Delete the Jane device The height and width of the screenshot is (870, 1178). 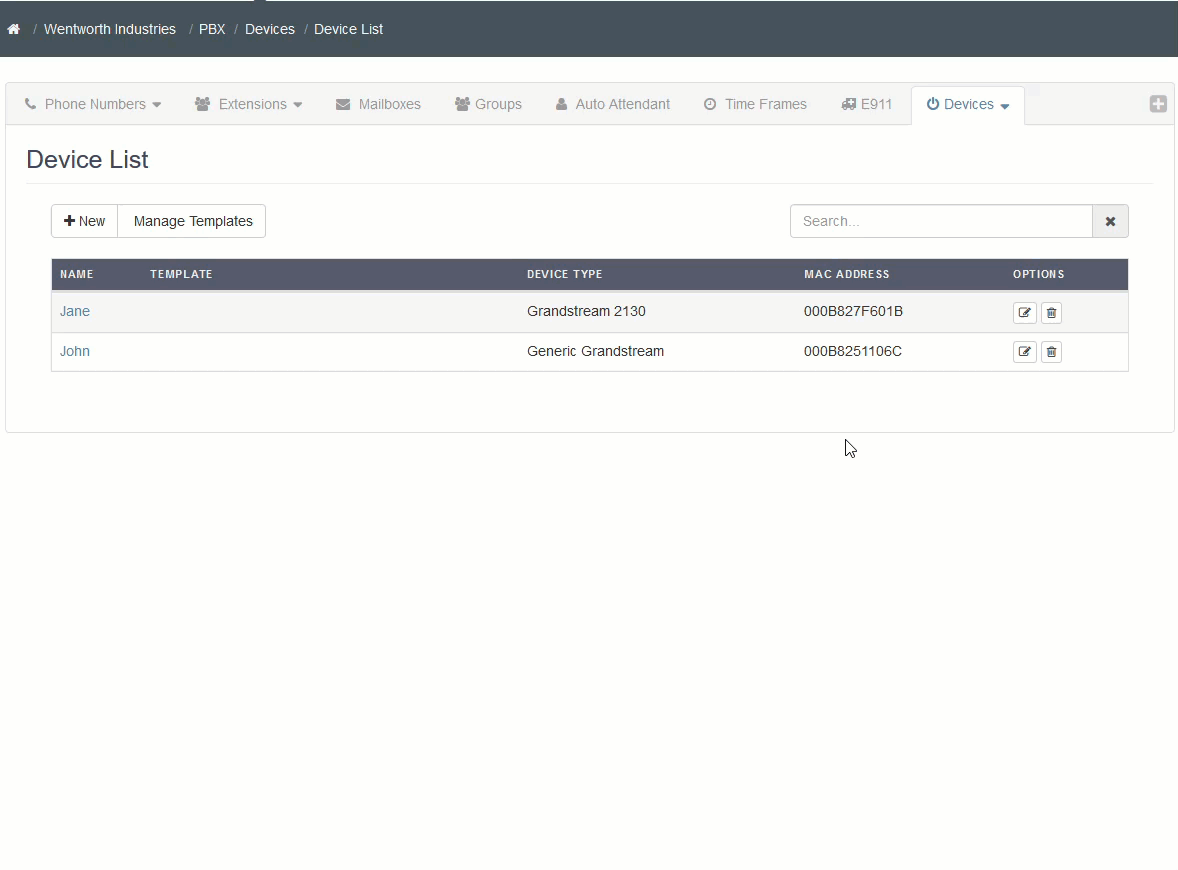coord(1051,313)
